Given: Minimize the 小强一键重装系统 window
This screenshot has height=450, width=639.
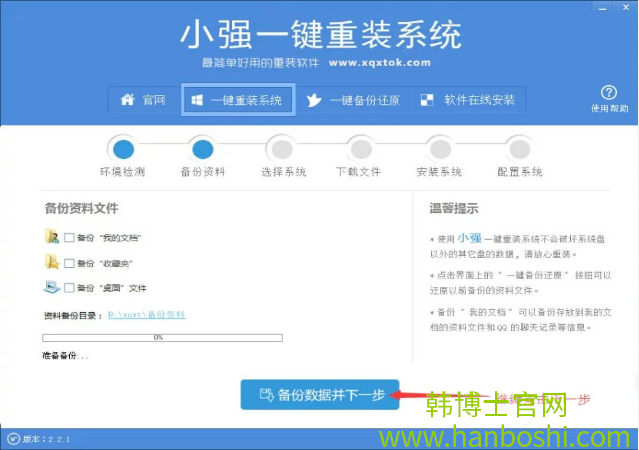Looking at the screenshot, I should (x=603, y=8).
